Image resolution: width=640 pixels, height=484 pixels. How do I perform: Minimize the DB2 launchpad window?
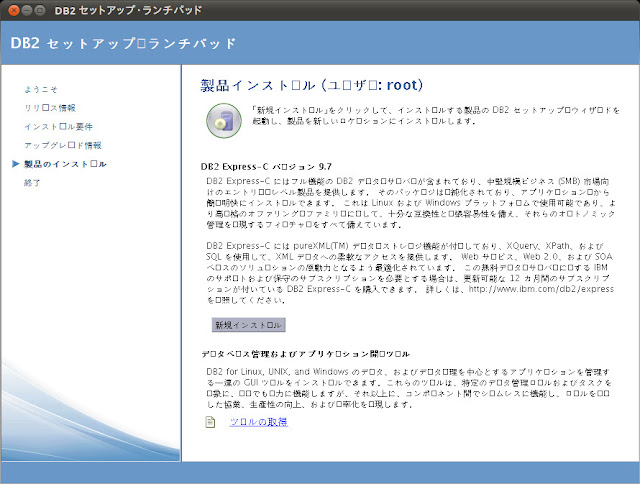coord(27,10)
